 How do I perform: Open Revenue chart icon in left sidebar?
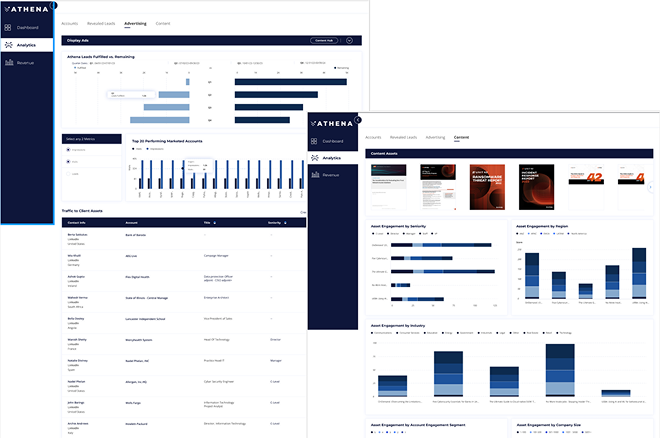pos(9,62)
